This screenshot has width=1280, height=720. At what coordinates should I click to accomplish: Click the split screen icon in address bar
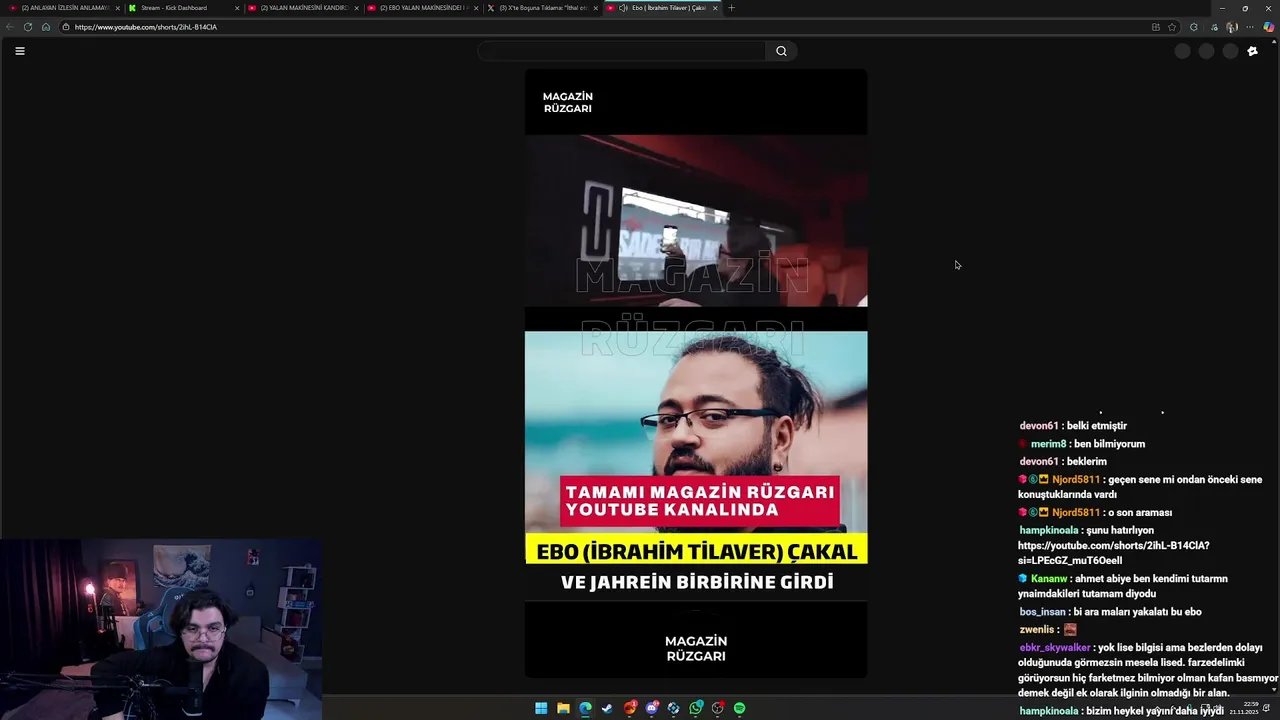point(1156,27)
